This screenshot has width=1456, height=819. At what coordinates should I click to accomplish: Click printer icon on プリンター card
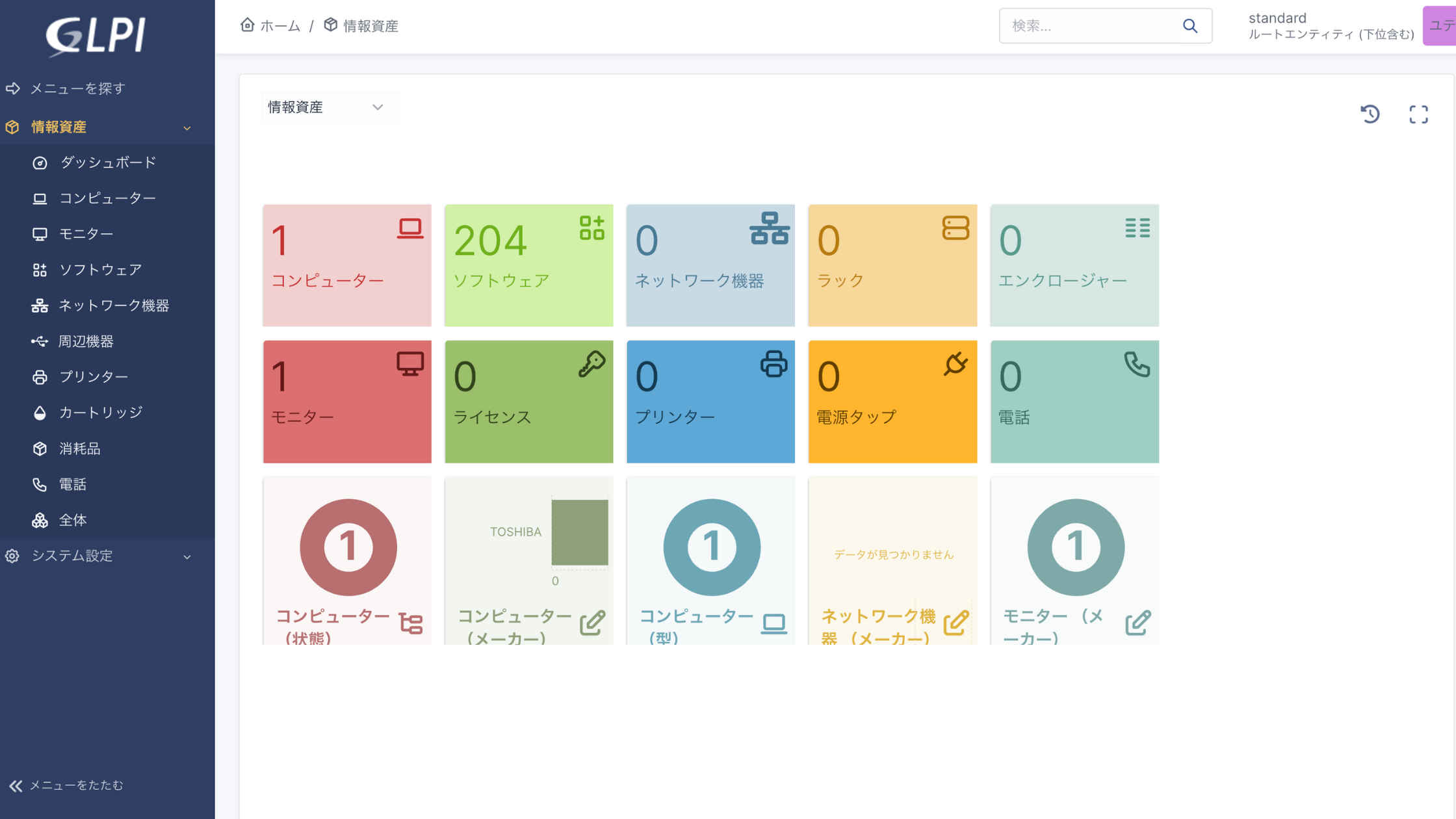pos(773,364)
